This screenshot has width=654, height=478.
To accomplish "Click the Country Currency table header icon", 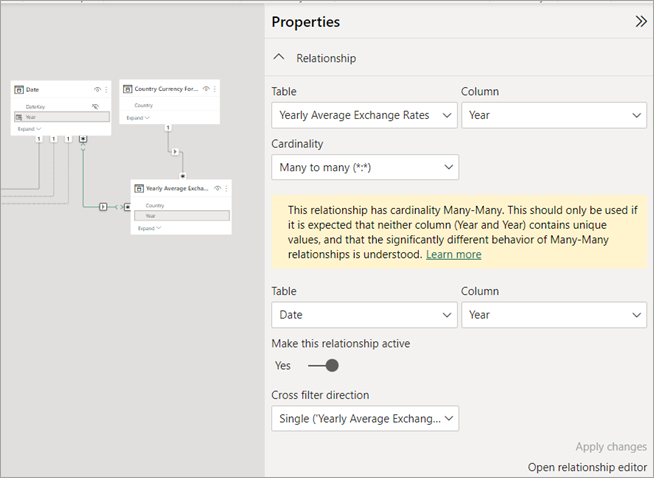I will click(128, 89).
